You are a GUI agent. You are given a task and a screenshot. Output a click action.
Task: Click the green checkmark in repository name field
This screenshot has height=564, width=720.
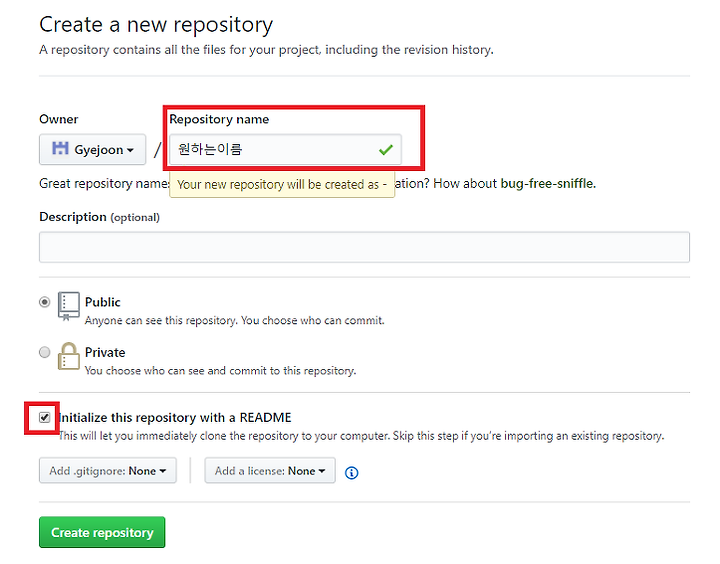(x=386, y=149)
